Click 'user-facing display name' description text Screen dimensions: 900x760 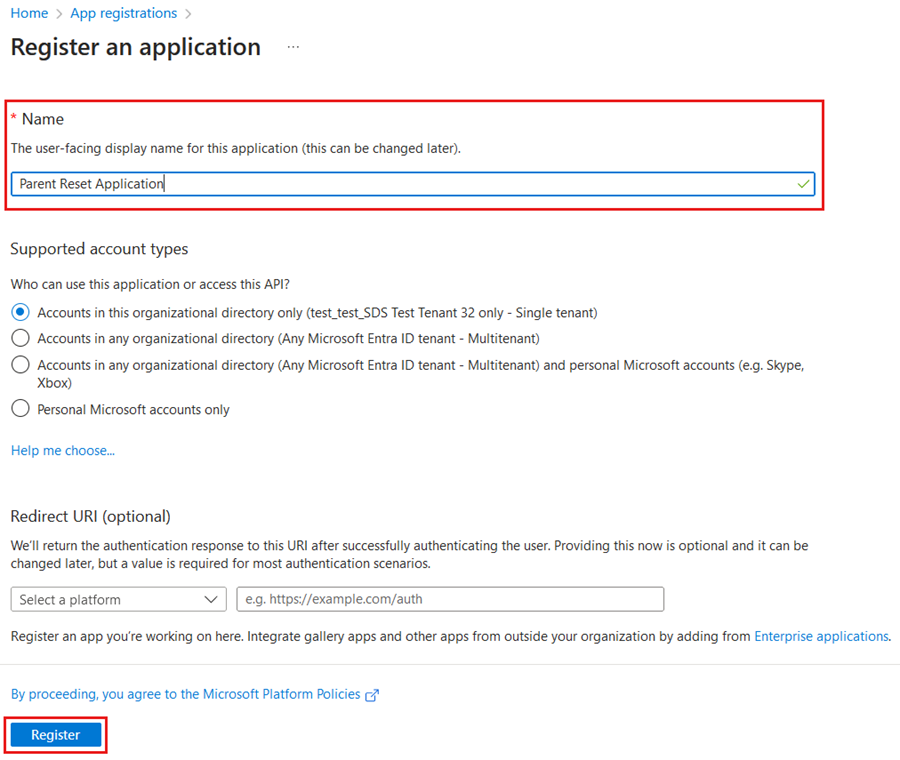pyautogui.click(x=235, y=148)
